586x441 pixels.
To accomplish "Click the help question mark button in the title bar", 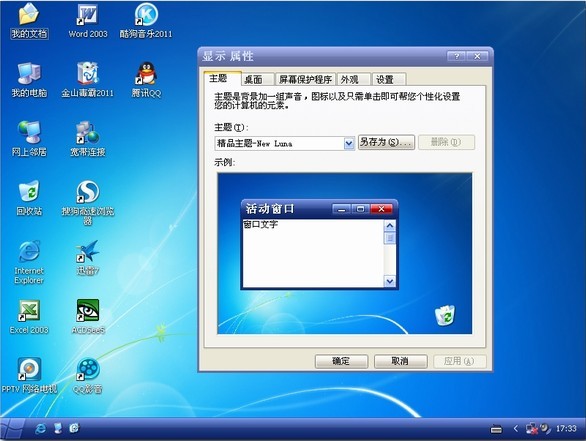I will [x=456, y=56].
